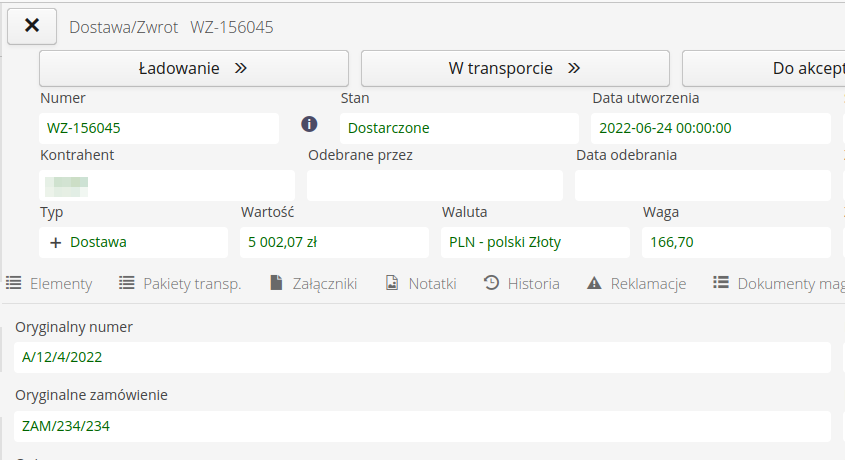This screenshot has width=845, height=460.
Task: Click the Wartość field 5 002,07 zł
Action: pos(335,242)
